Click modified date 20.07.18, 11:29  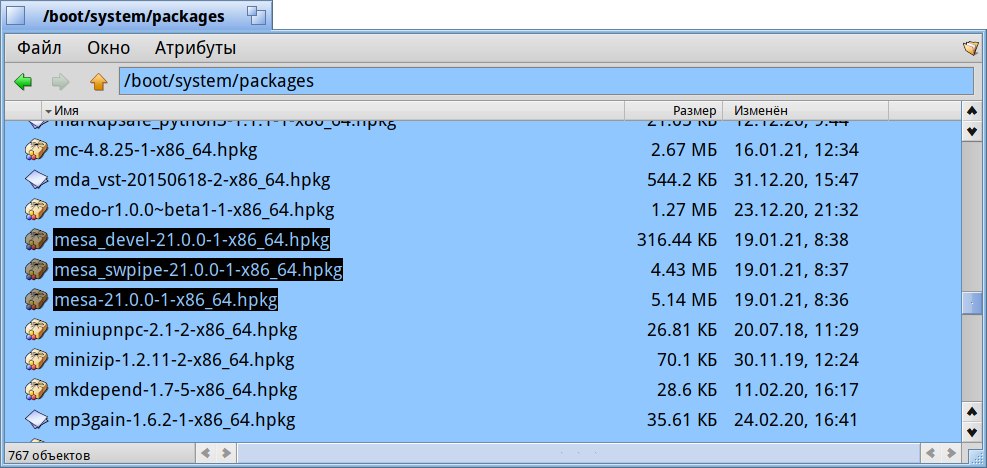pos(796,329)
